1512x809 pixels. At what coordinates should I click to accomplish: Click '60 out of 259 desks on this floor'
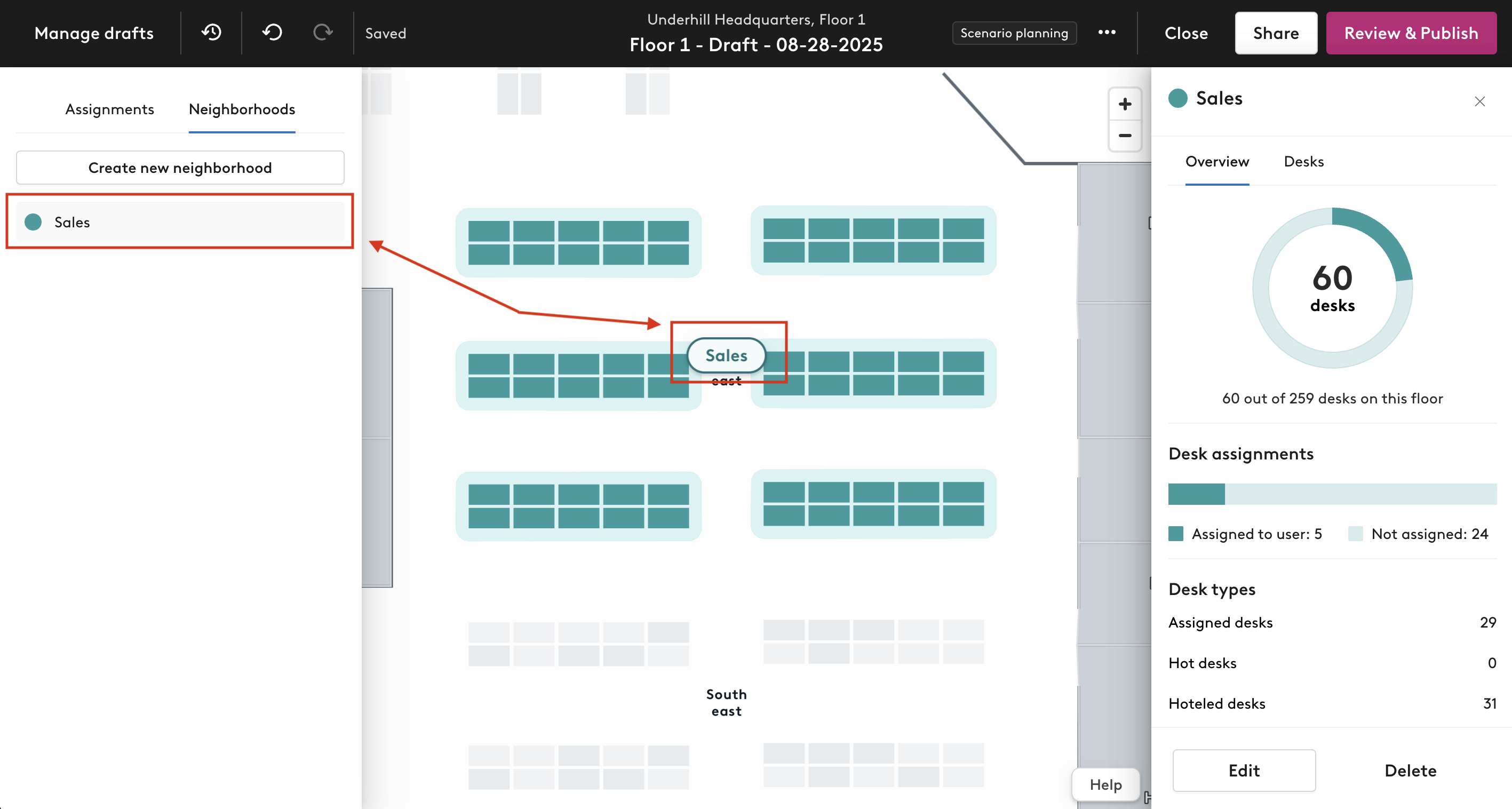click(1332, 399)
